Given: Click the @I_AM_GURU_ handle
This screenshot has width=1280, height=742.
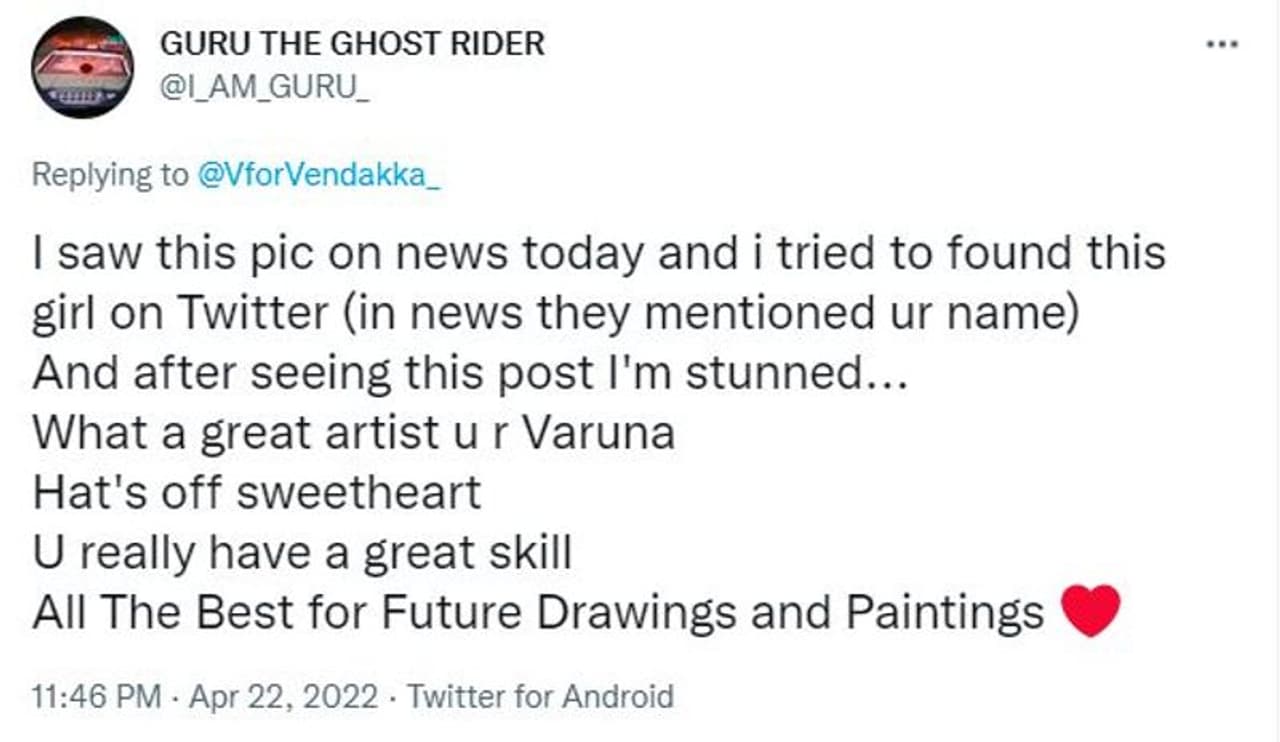Looking at the screenshot, I should point(264,87).
